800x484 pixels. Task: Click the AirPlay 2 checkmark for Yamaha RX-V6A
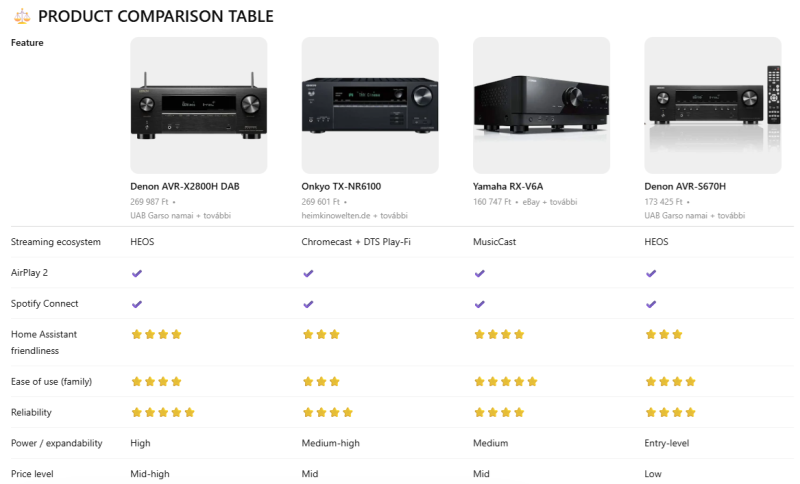(x=479, y=273)
